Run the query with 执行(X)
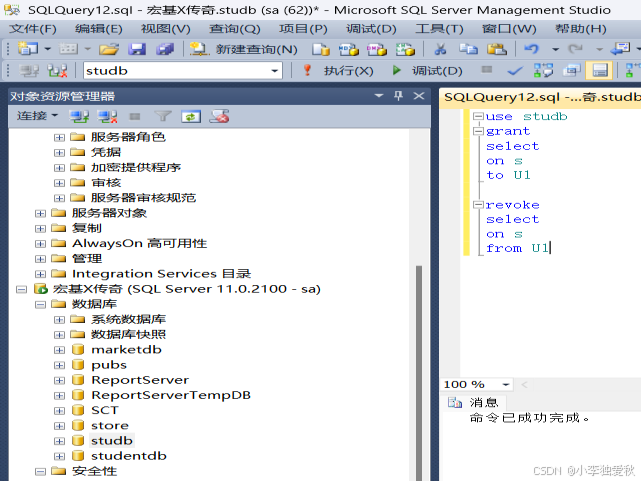This screenshot has height=482, width=641. 338,71
